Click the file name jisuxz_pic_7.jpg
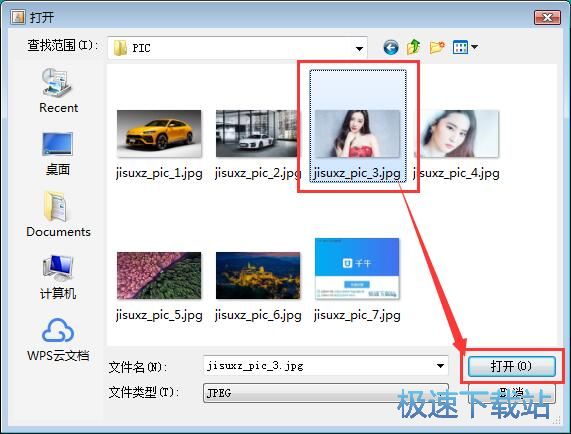The width and height of the screenshot is (571, 434). click(x=357, y=315)
